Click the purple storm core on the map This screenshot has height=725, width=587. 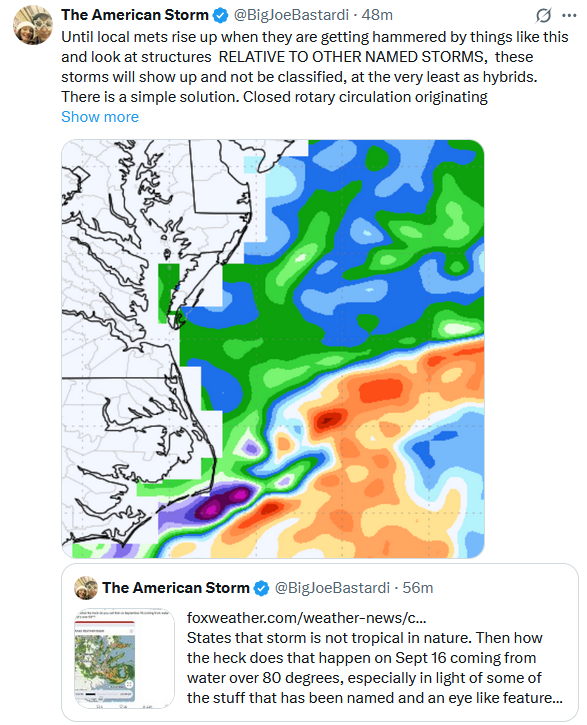(223, 502)
